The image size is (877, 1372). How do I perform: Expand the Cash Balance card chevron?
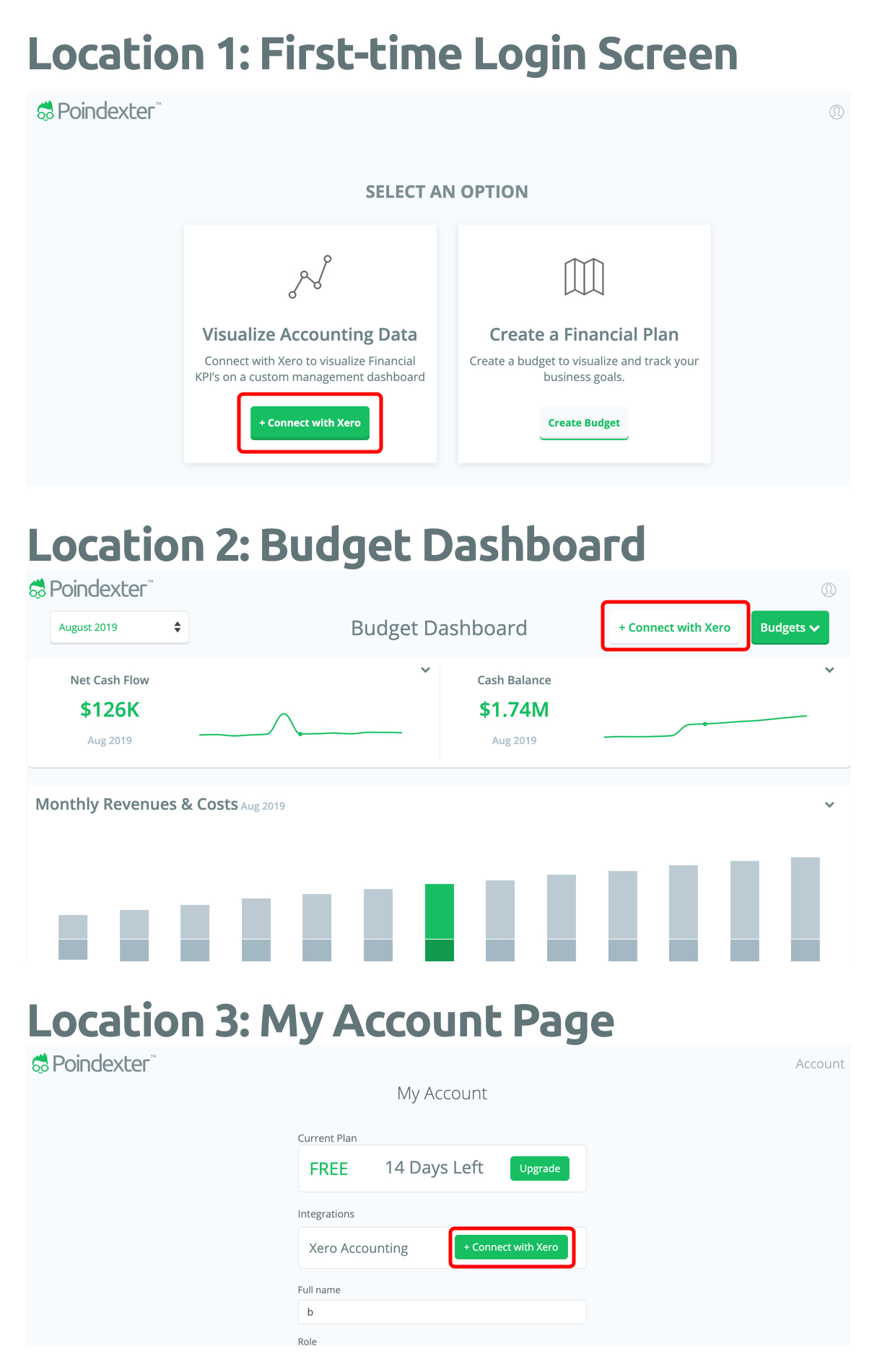tap(829, 670)
